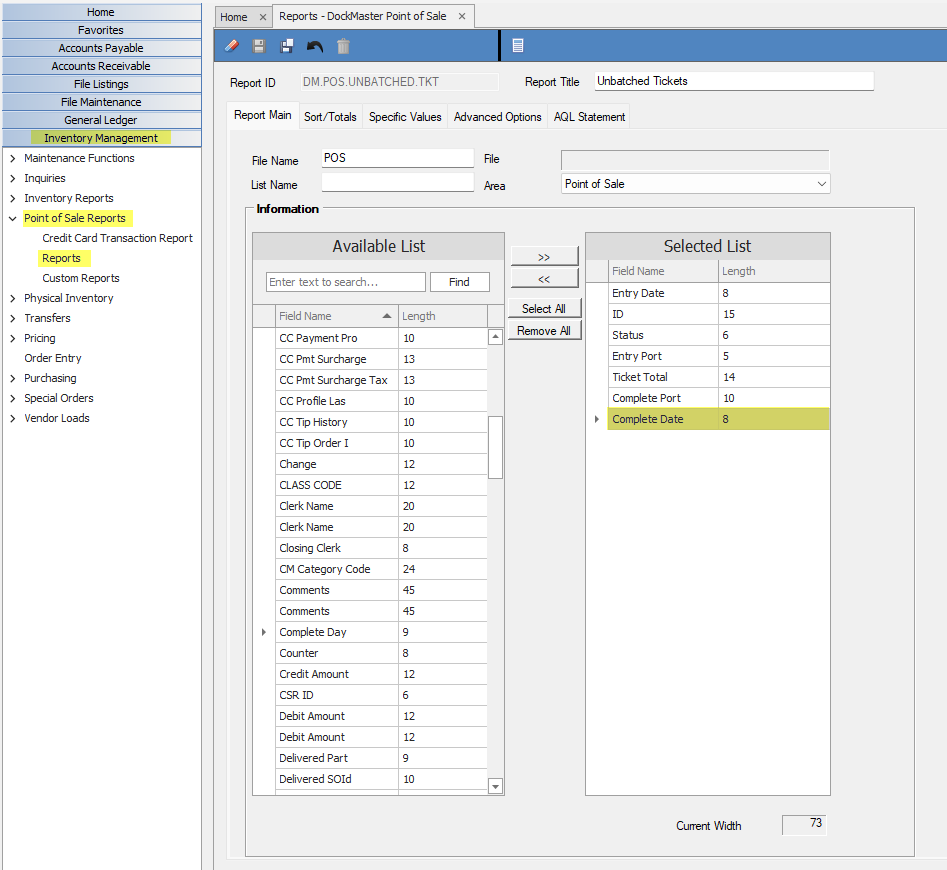Screen dimensions: 947x870
Task: Open Accounts Receivable menu section
Action: [101, 66]
